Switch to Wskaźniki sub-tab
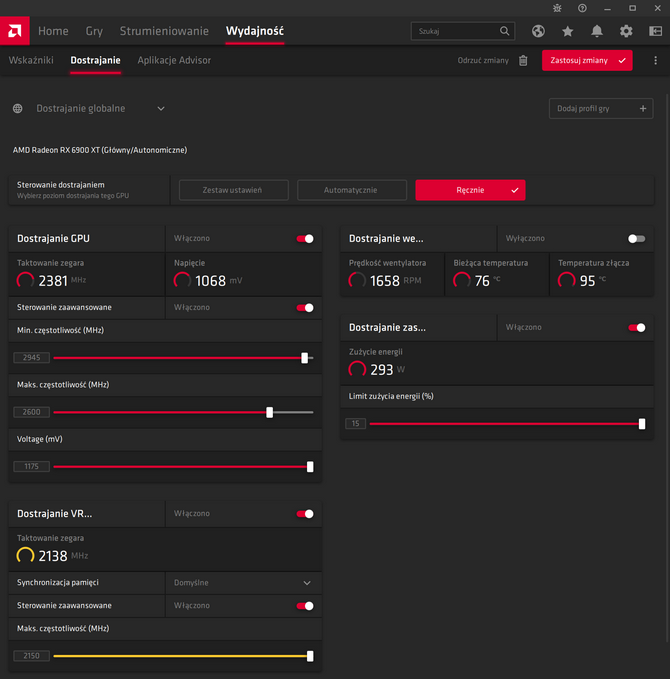The image size is (670, 679). coord(31,60)
